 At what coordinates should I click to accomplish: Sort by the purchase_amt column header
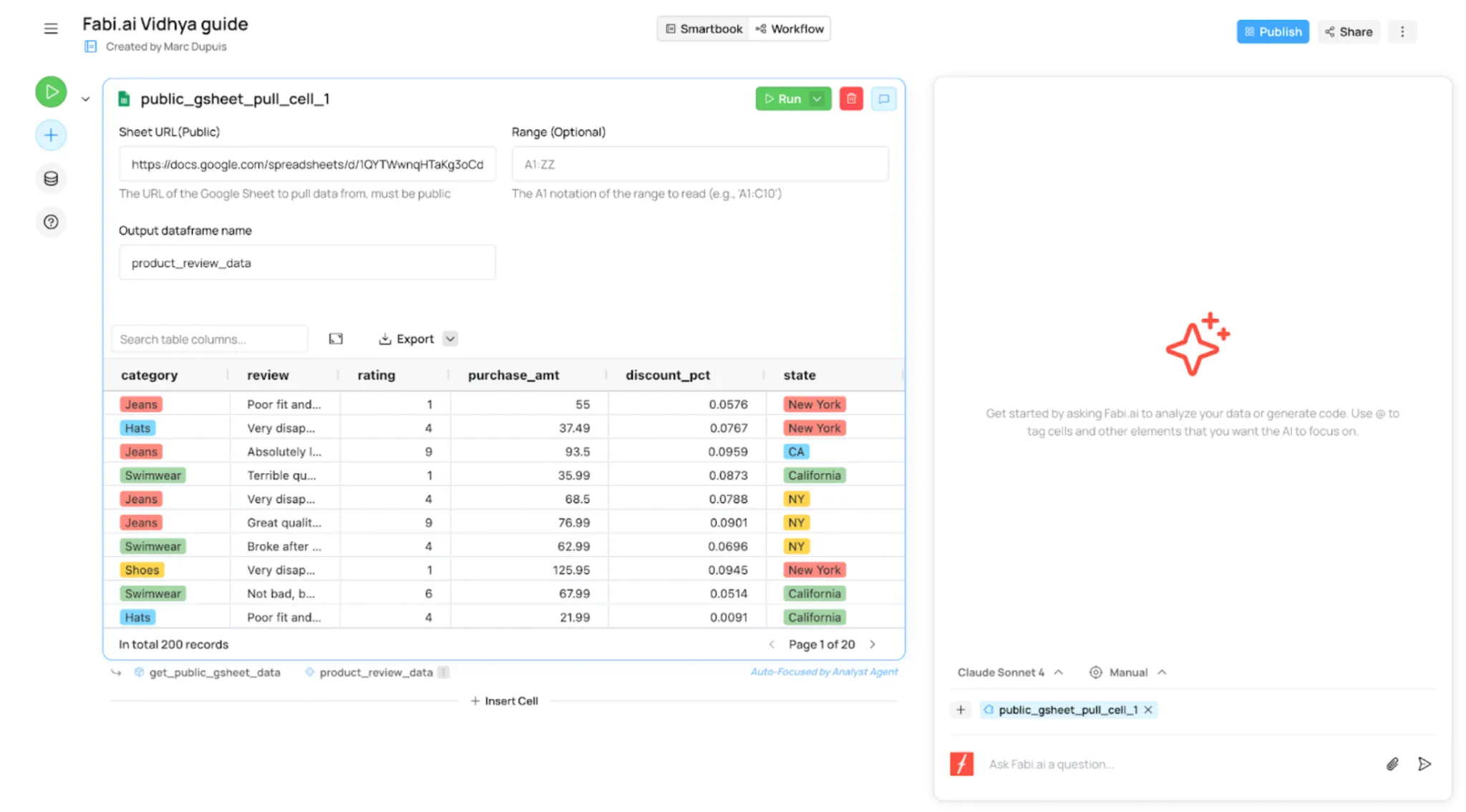point(513,375)
